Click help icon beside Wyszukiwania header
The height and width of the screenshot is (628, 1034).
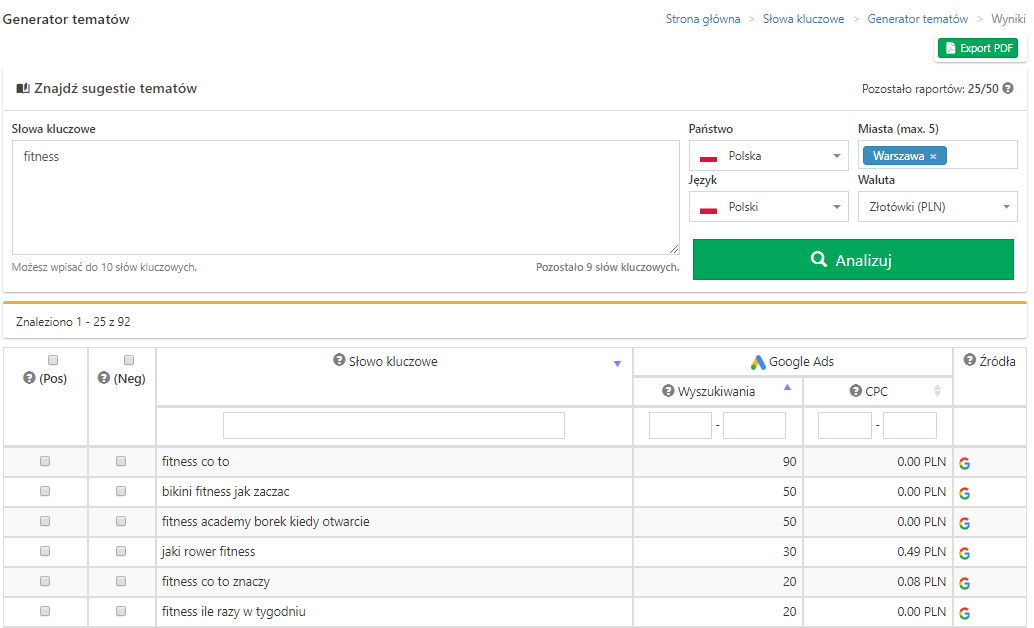pos(668,391)
